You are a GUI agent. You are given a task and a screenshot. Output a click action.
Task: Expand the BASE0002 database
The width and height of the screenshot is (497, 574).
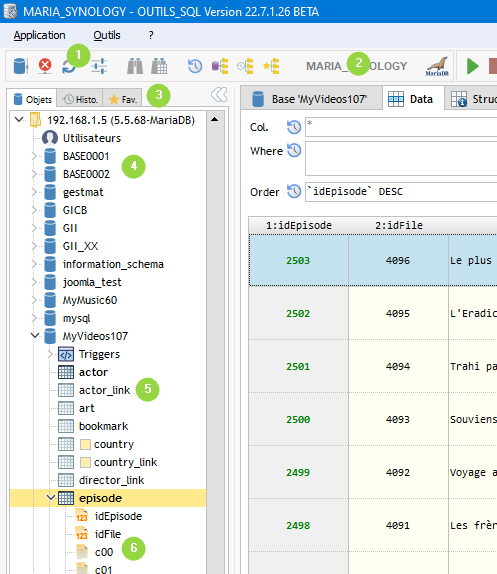[x=34, y=174]
